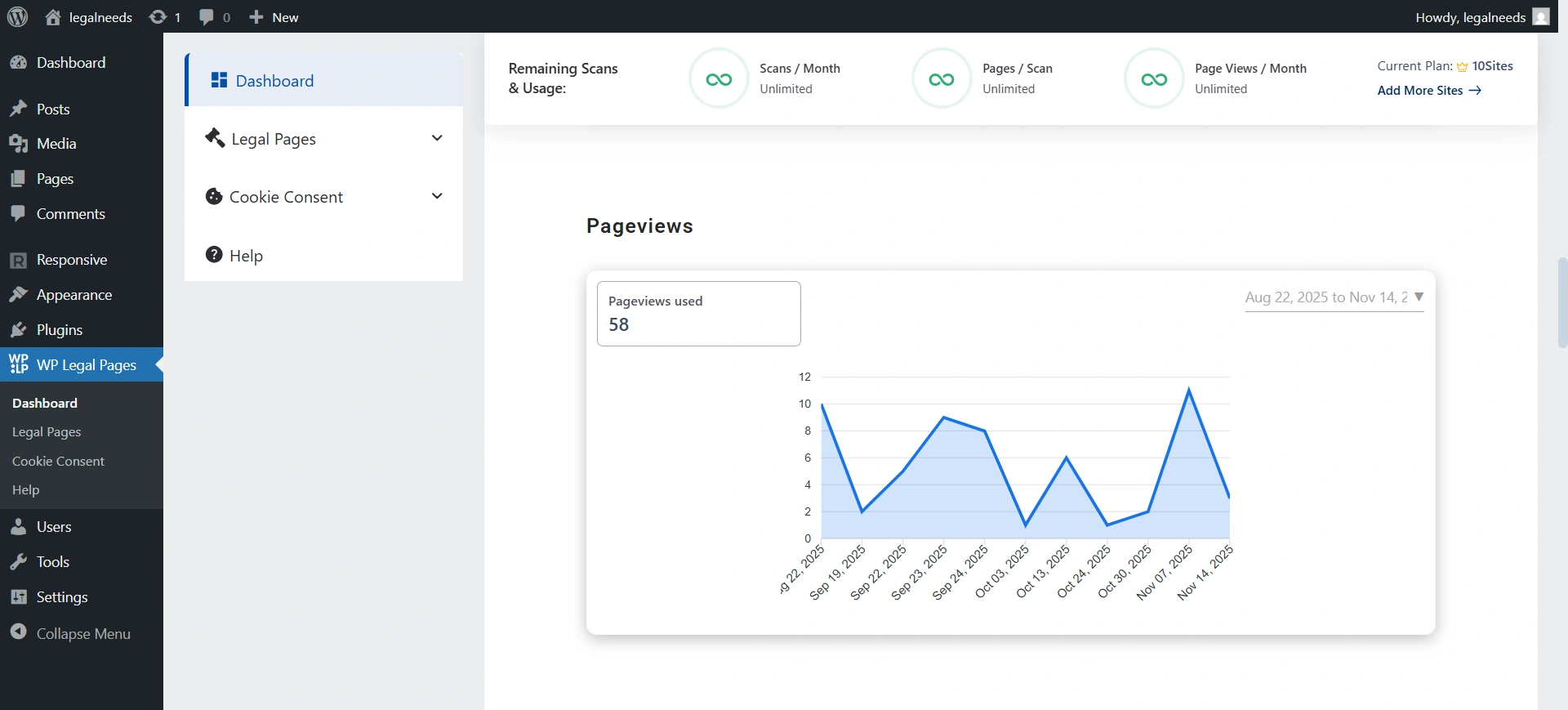Click the Remaining Scans & Usage label
This screenshot has height=710, width=1568.
point(563,78)
